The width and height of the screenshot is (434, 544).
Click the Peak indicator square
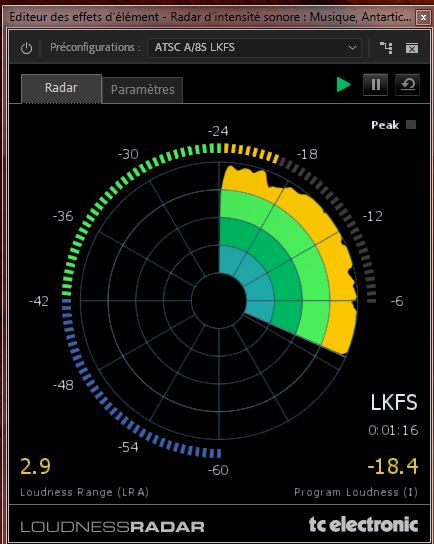point(411,125)
